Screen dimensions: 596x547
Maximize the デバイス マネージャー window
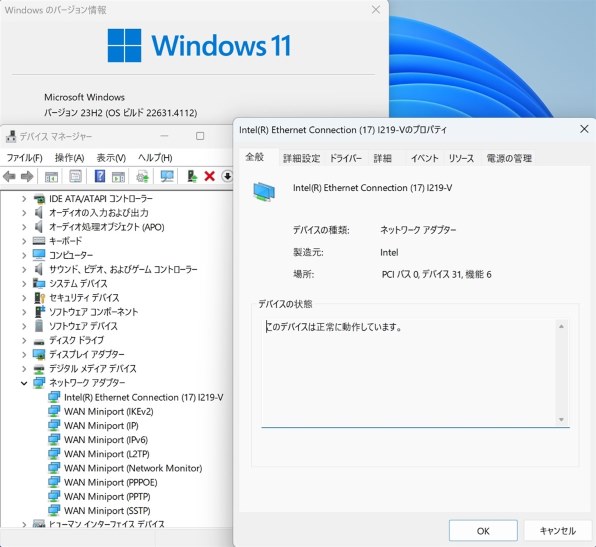[200, 136]
